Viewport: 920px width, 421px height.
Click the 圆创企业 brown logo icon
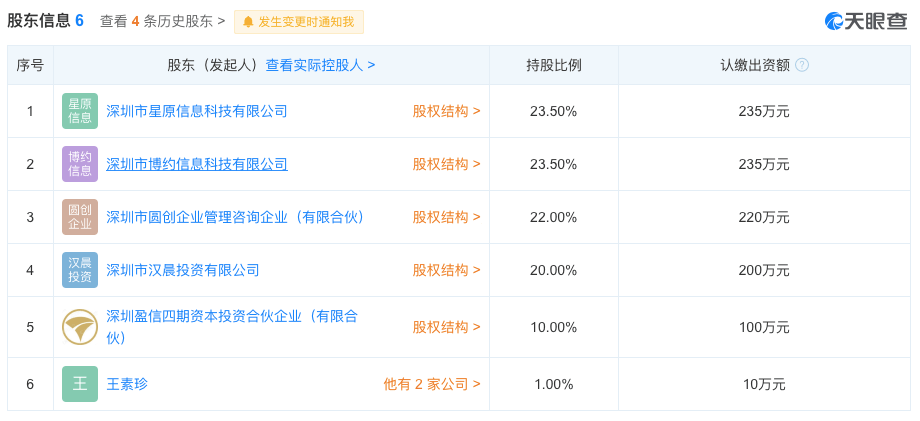coord(80,217)
